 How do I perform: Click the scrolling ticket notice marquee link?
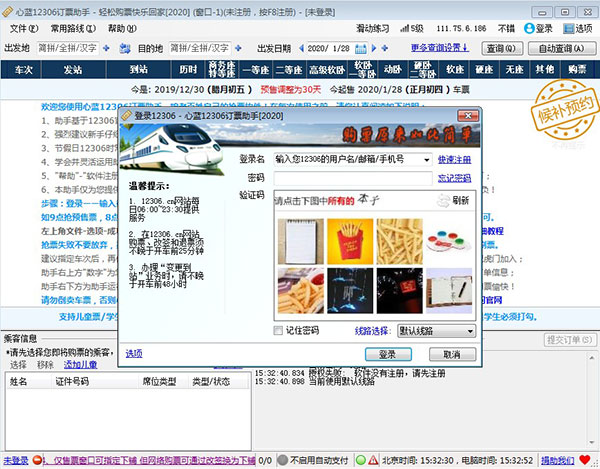149,460
